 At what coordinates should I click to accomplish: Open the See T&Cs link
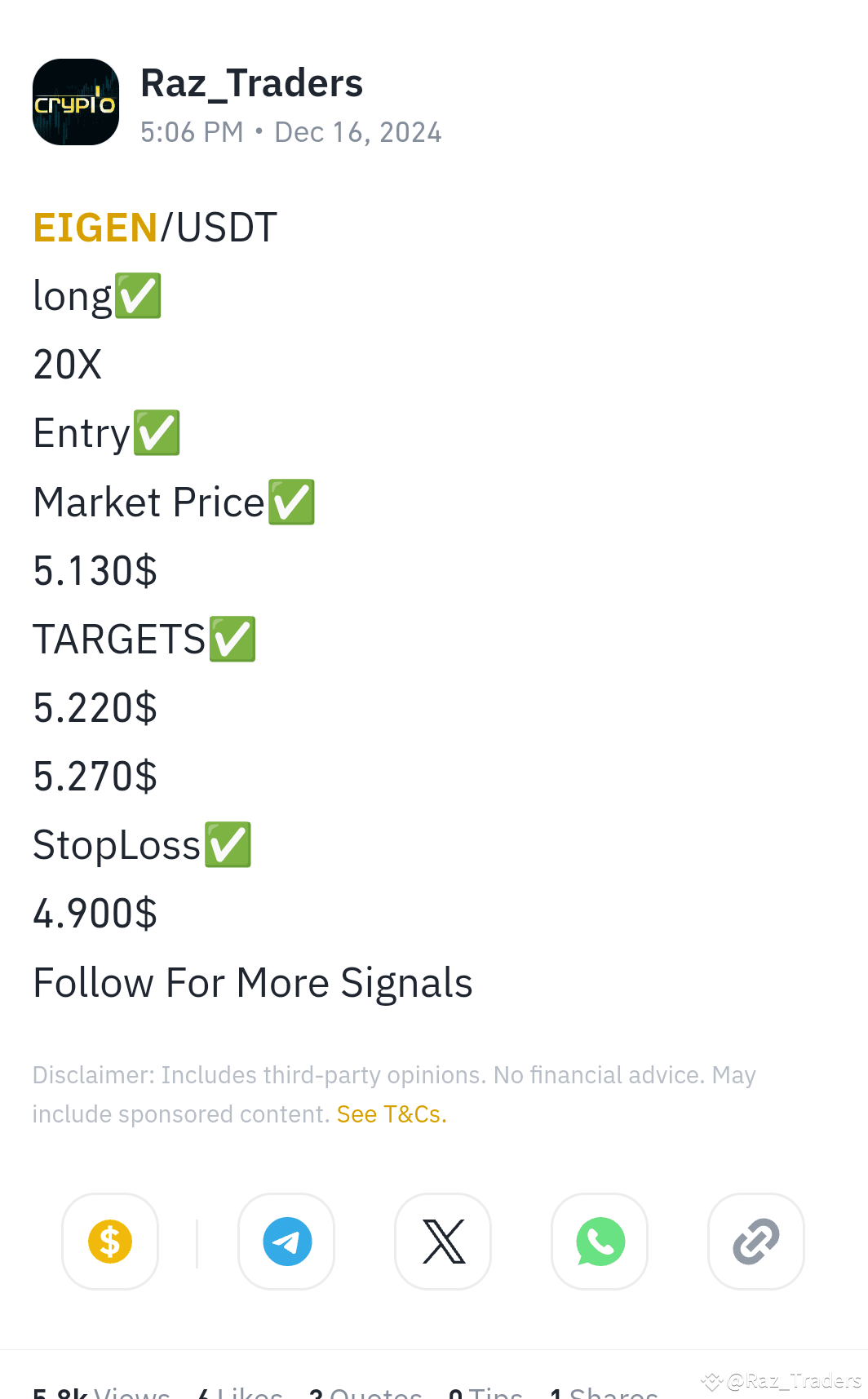[392, 1114]
